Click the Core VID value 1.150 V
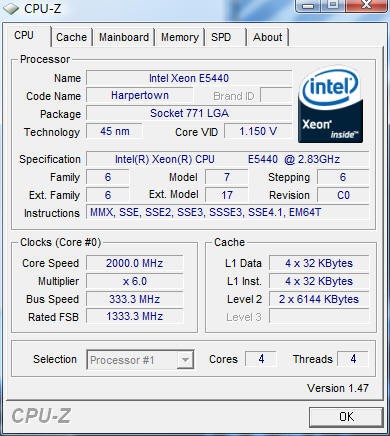The width and height of the screenshot is (390, 436). [258, 131]
